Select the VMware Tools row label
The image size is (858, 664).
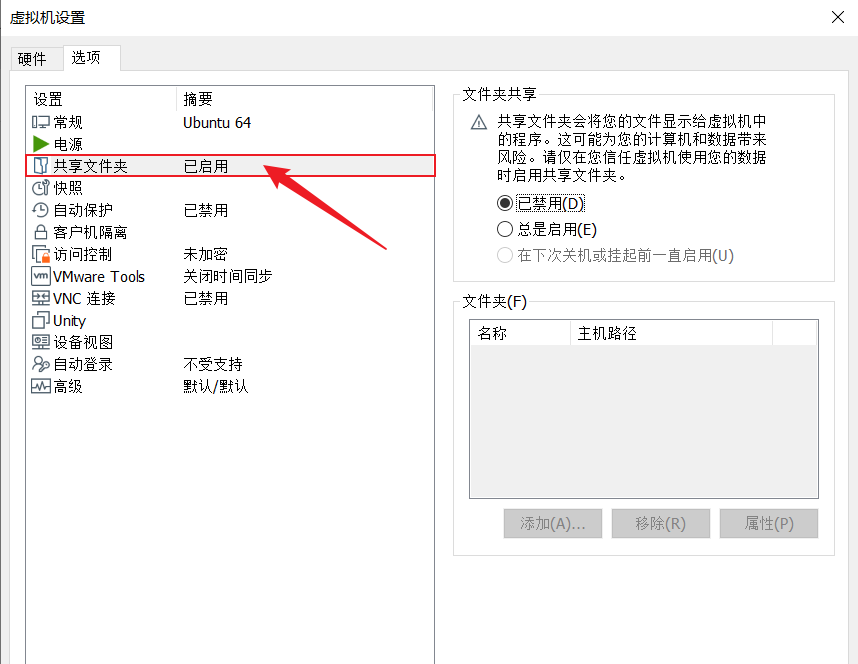99,276
